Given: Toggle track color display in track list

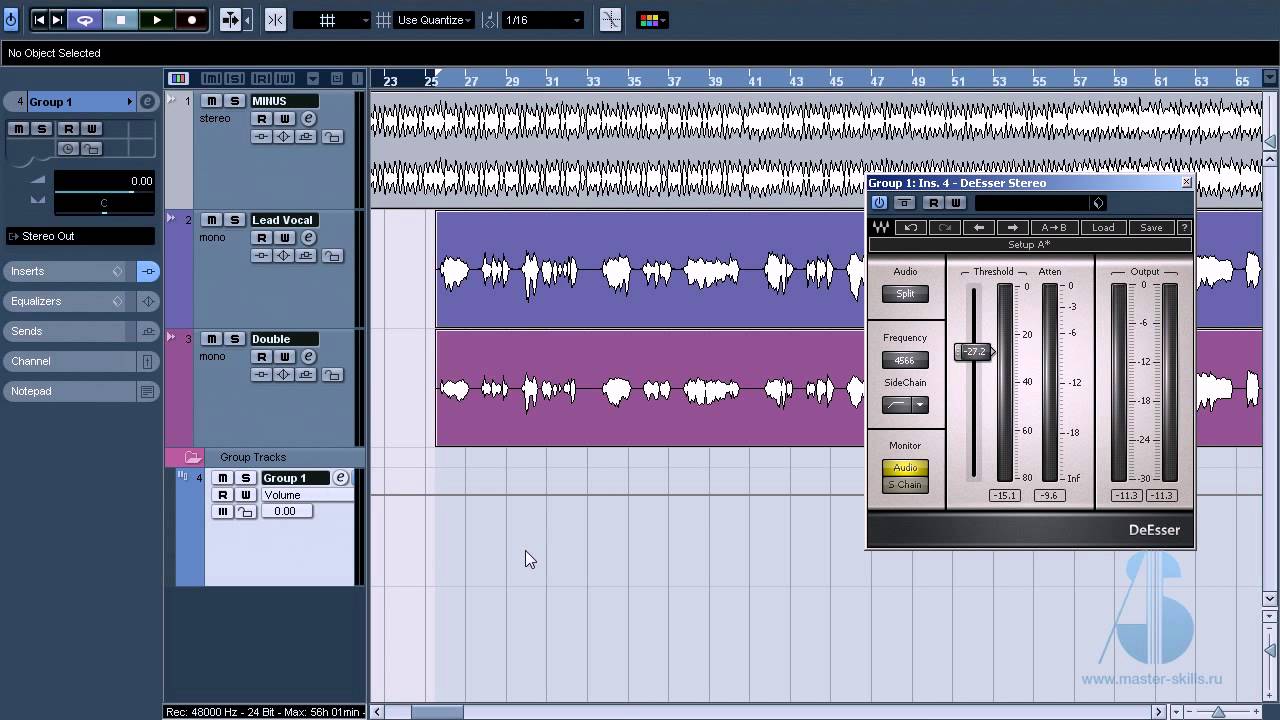Looking at the screenshot, I should coord(178,79).
